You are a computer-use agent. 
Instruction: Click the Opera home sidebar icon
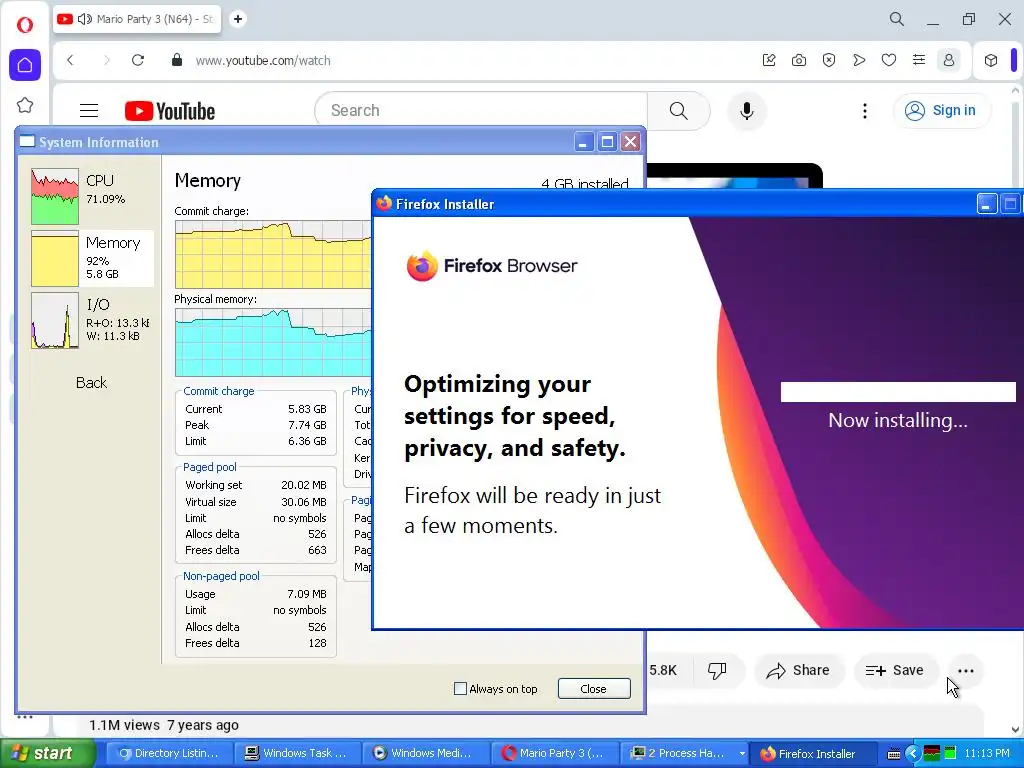[25, 65]
